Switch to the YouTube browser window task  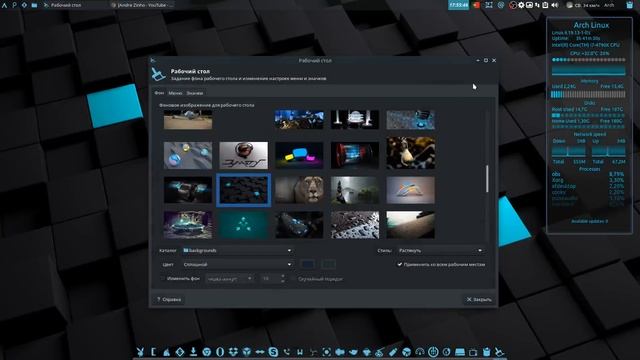(x=142, y=5)
